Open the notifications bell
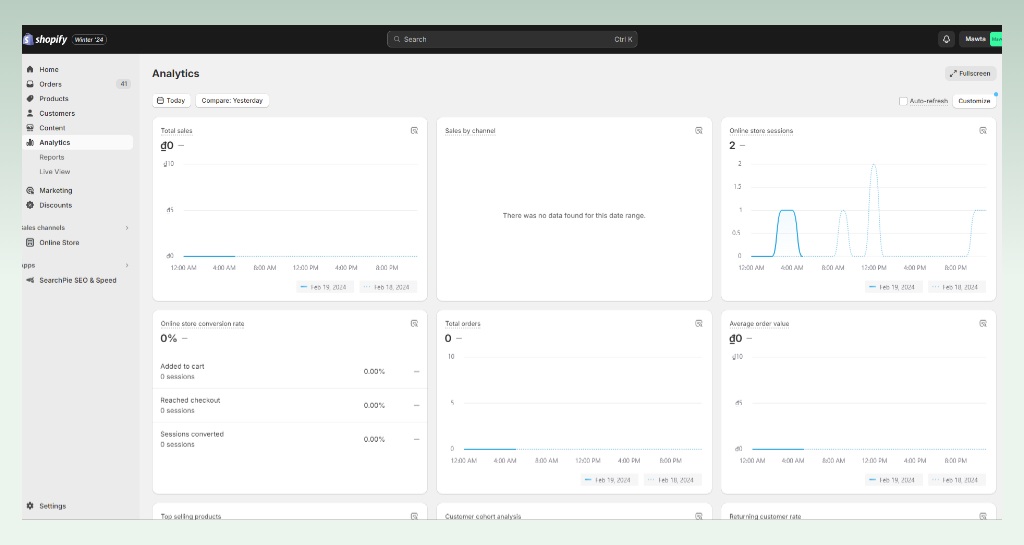Image resolution: width=1024 pixels, height=545 pixels. coord(946,39)
